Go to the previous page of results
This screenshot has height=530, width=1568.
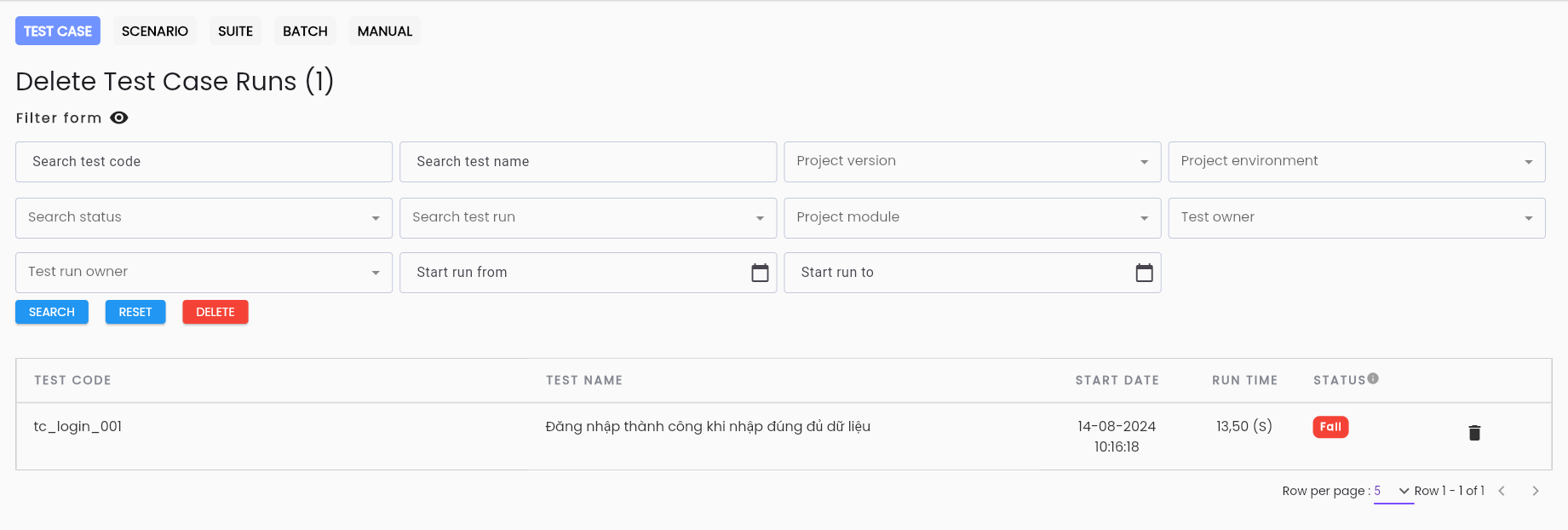(1502, 491)
